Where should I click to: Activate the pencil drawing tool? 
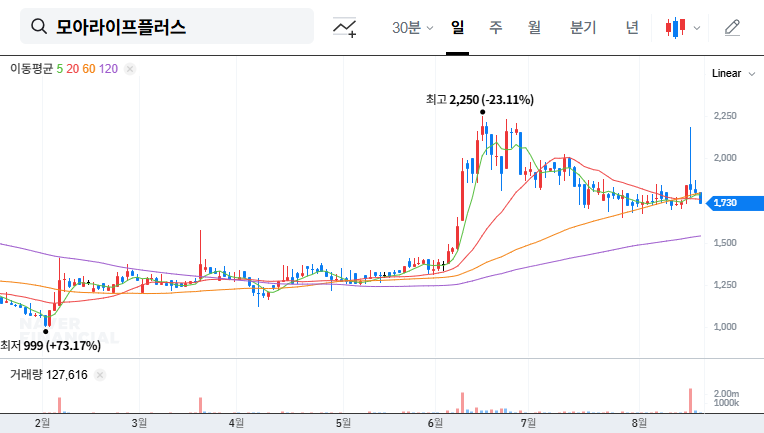(732, 27)
